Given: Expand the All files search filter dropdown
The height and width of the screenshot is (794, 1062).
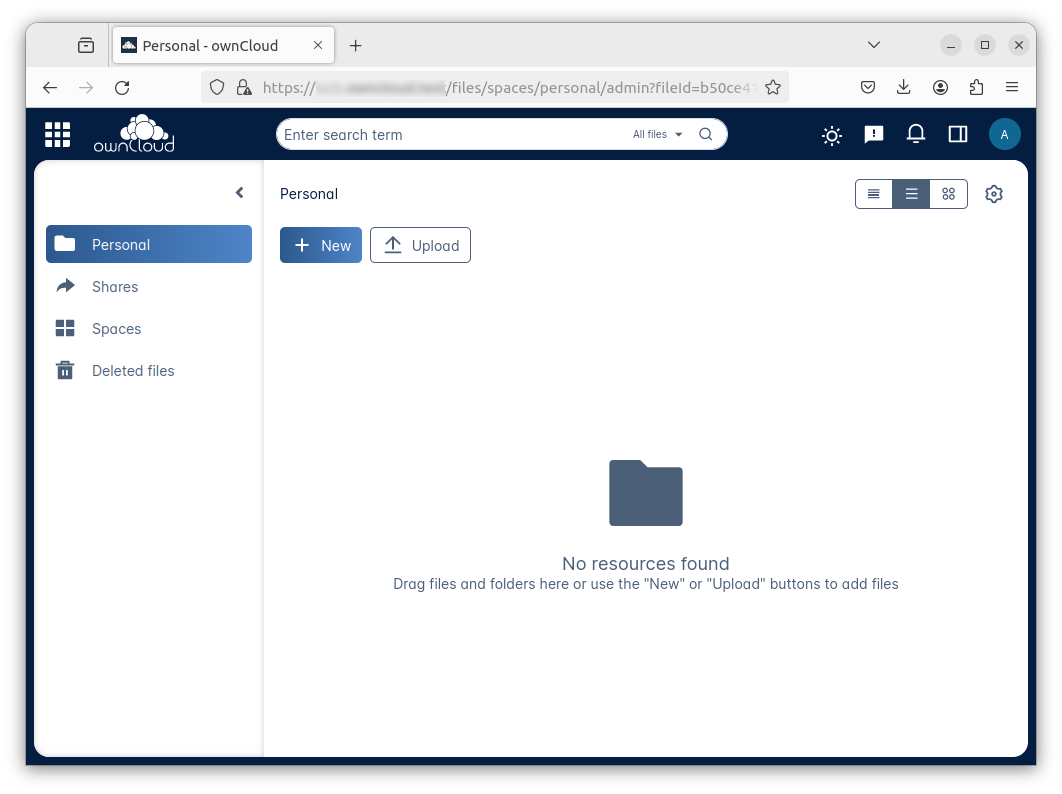Looking at the screenshot, I should (657, 134).
